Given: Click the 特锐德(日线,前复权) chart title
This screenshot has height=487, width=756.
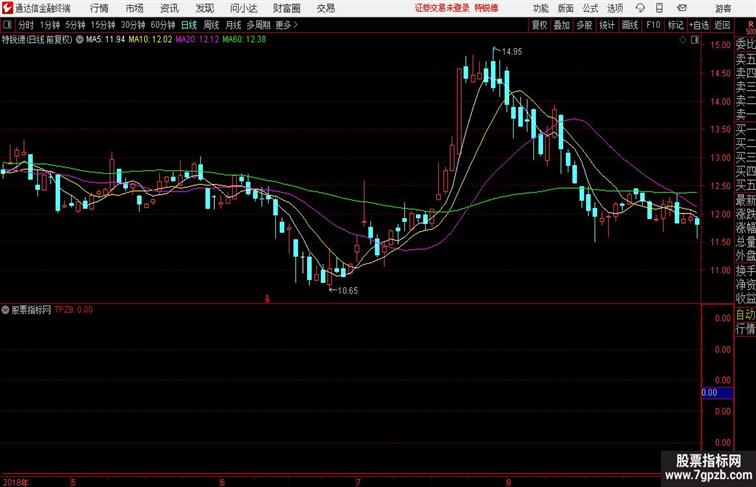Looking at the screenshot, I should pos(37,40).
